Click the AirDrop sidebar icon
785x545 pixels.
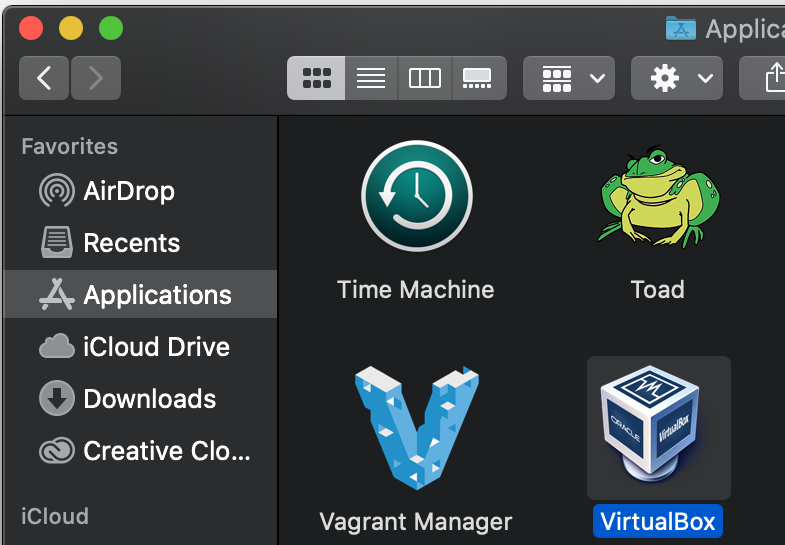point(56,191)
